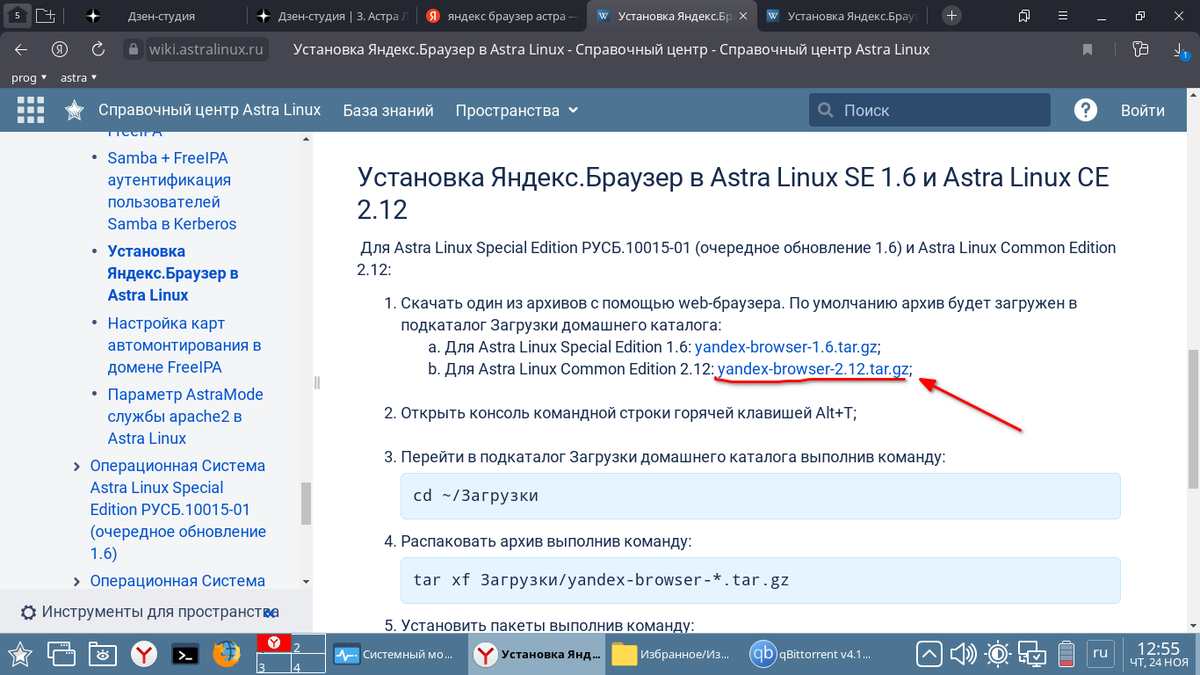This screenshot has width=1200, height=675.
Task: Open the browser extensions/collections icon beside bookmark
Action: 1140,49
